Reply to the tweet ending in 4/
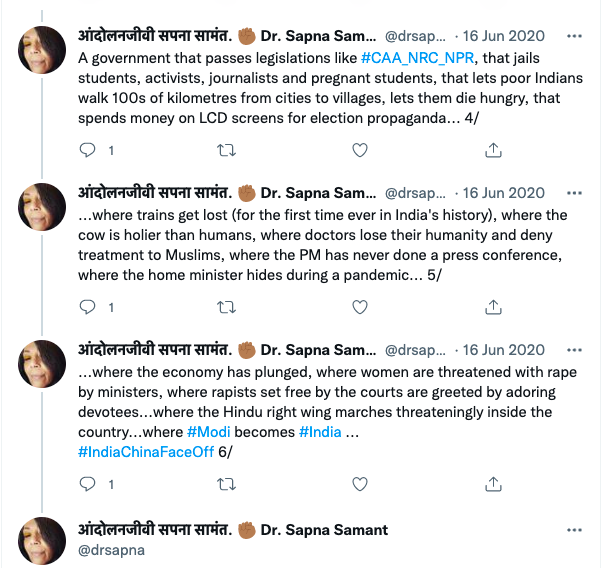This screenshot has height=568, width=606. tap(88, 150)
